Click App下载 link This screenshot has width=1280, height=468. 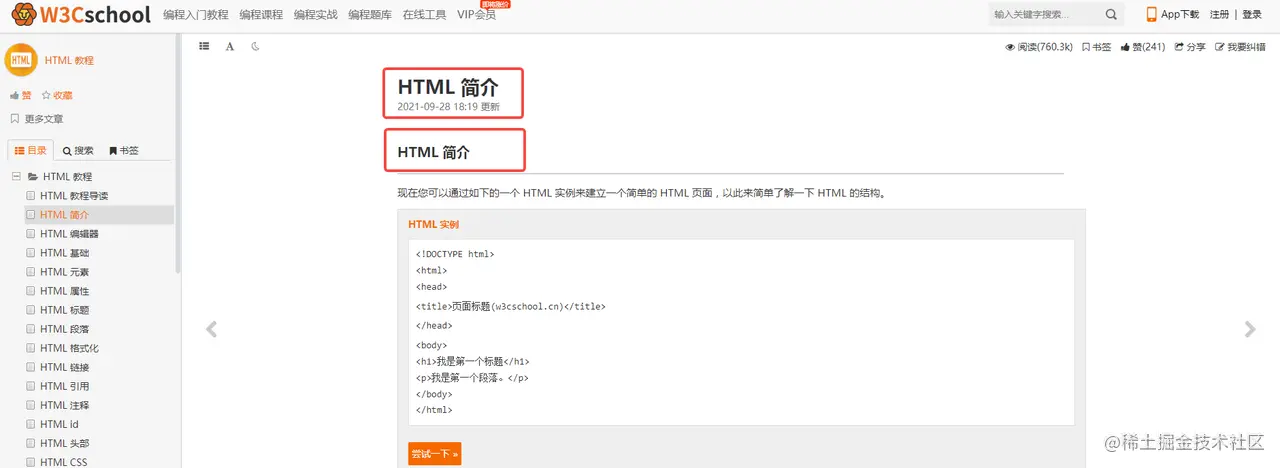pos(1180,15)
